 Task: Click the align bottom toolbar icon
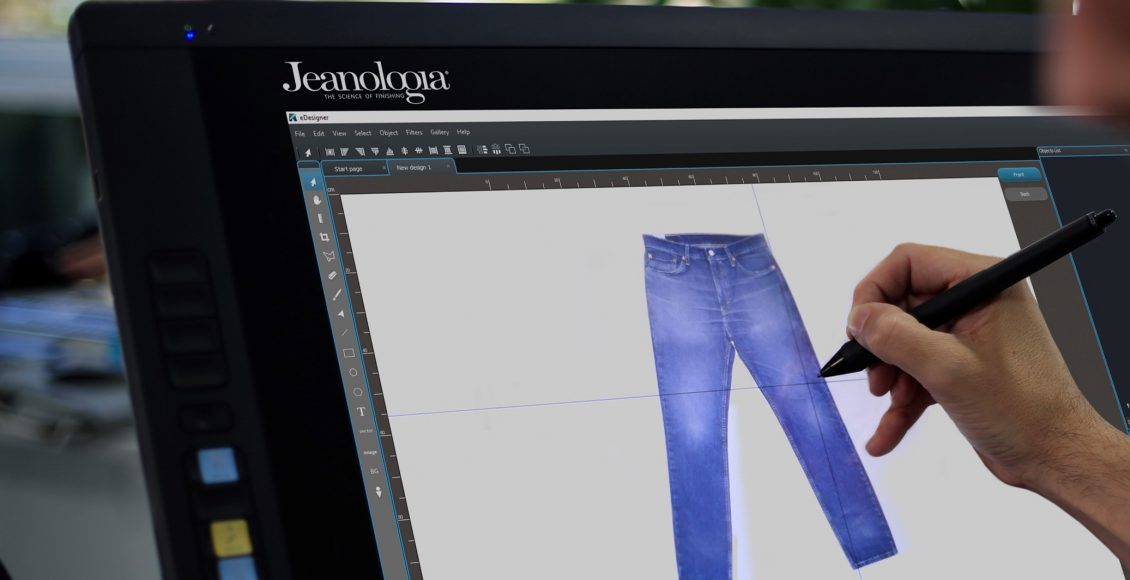(x=390, y=151)
